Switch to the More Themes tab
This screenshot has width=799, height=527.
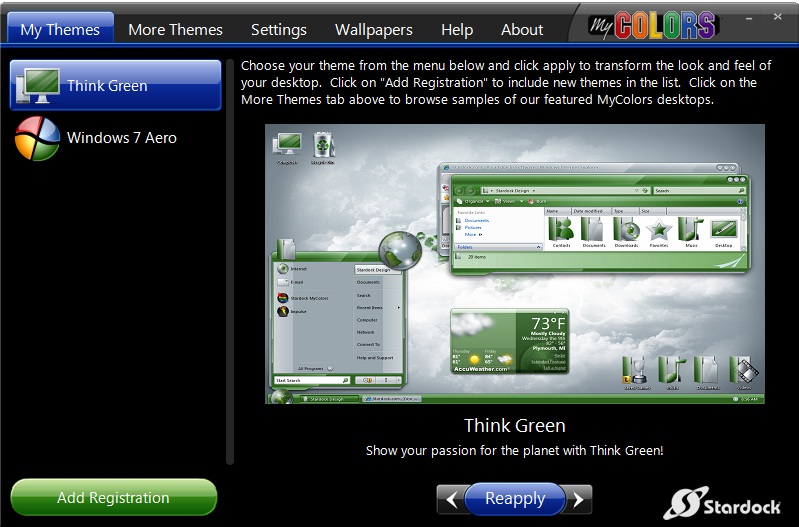175,30
